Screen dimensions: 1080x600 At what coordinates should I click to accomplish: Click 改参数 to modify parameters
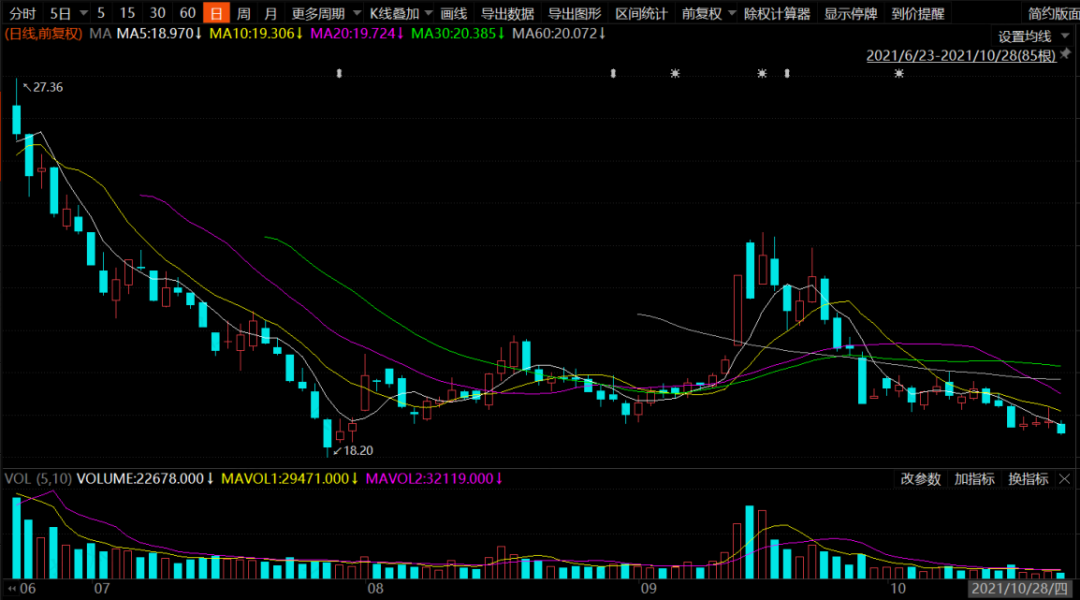pyautogui.click(x=921, y=479)
